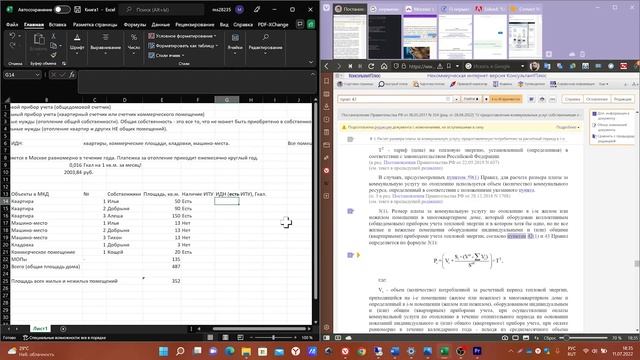Image resolution: width=640 pixels, height=360 pixels.
Task: Switch to the Рецензирование ribbon tab
Action: click(195, 24)
